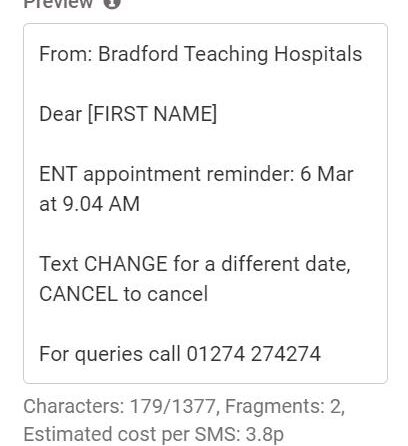Image resolution: width=408 pixels, height=446 pixels.
Task: Click 'for a different date' text
Action: click(262, 264)
